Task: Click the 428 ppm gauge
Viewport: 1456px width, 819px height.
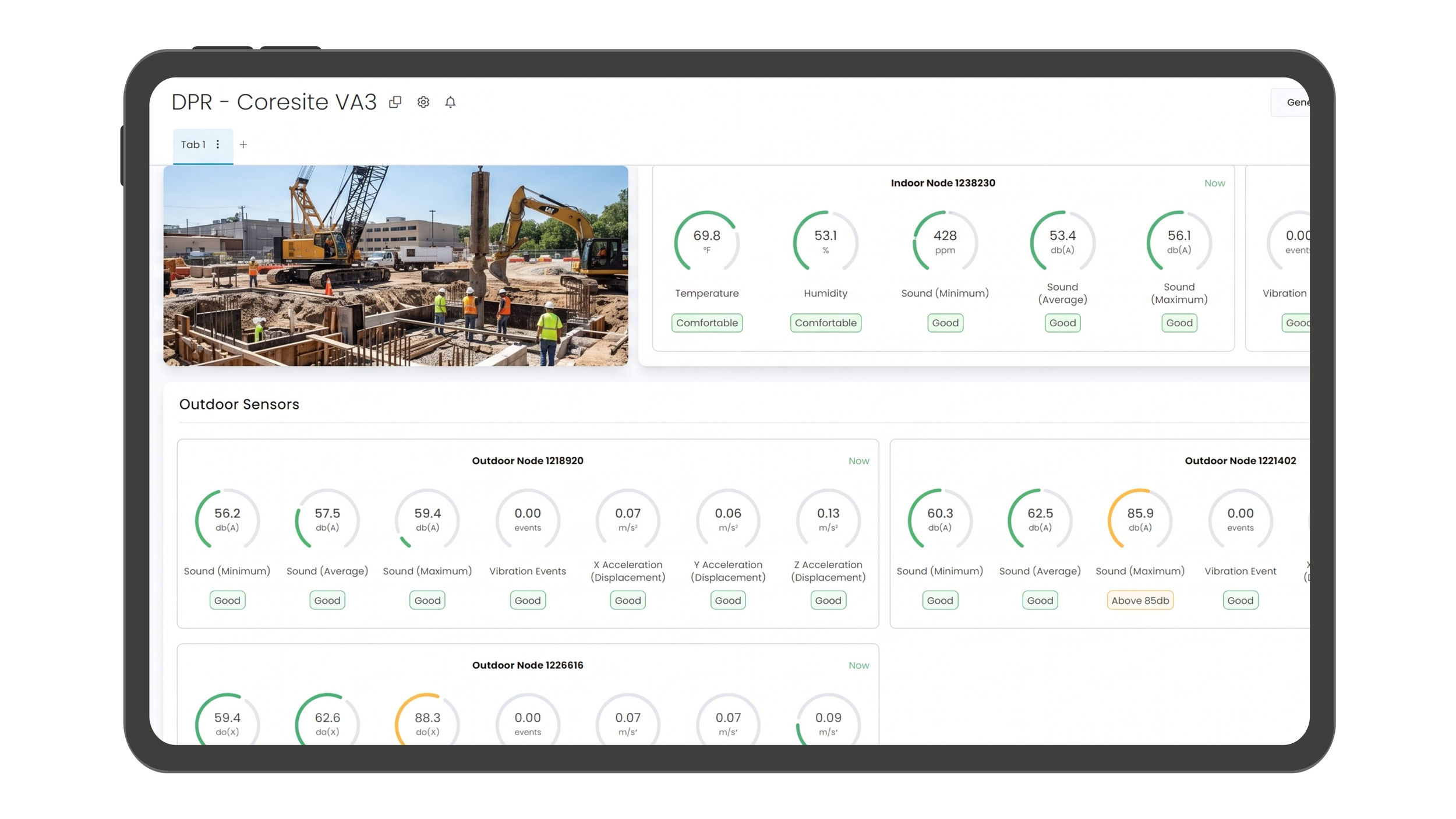Action: point(945,242)
